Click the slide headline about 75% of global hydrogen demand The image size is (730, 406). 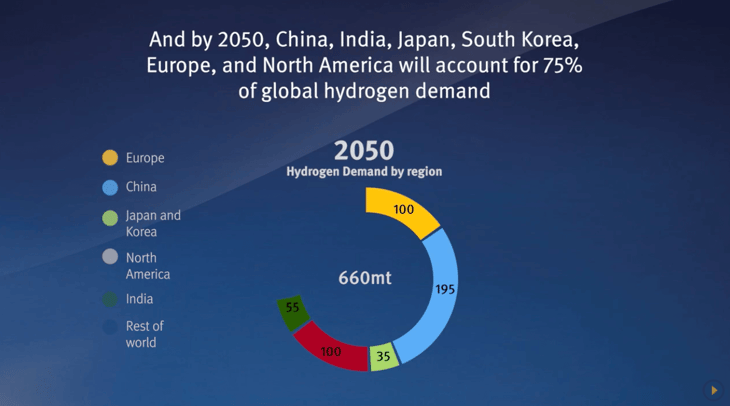click(364, 65)
